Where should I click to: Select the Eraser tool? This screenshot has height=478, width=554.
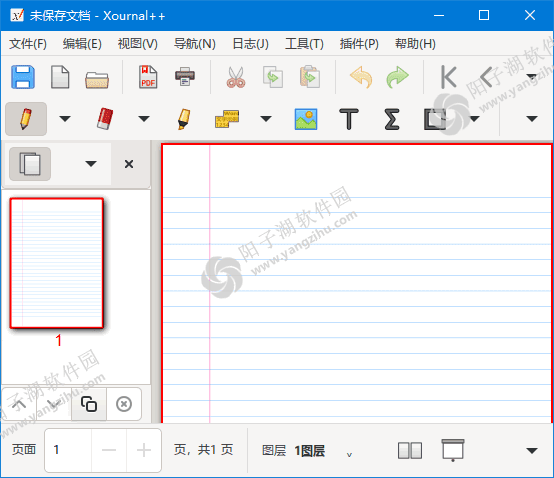click(x=105, y=119)
